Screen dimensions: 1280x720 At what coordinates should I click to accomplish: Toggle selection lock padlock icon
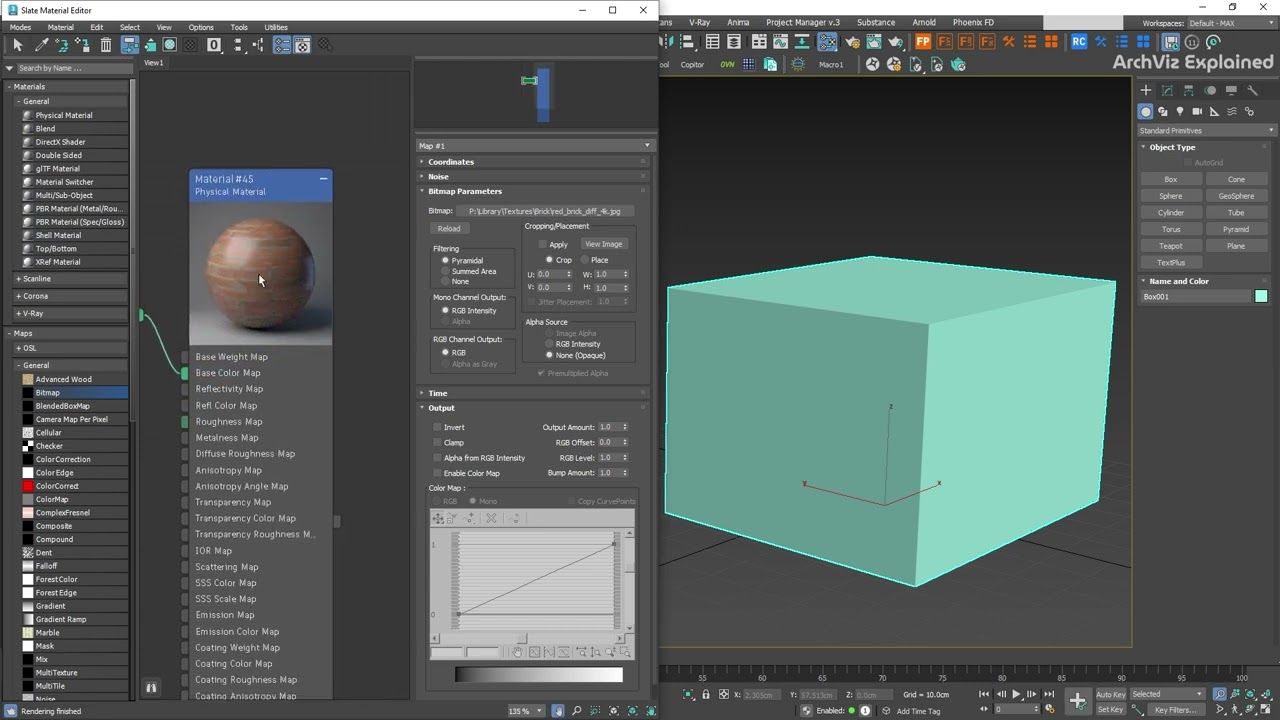(x=706, y=694)
